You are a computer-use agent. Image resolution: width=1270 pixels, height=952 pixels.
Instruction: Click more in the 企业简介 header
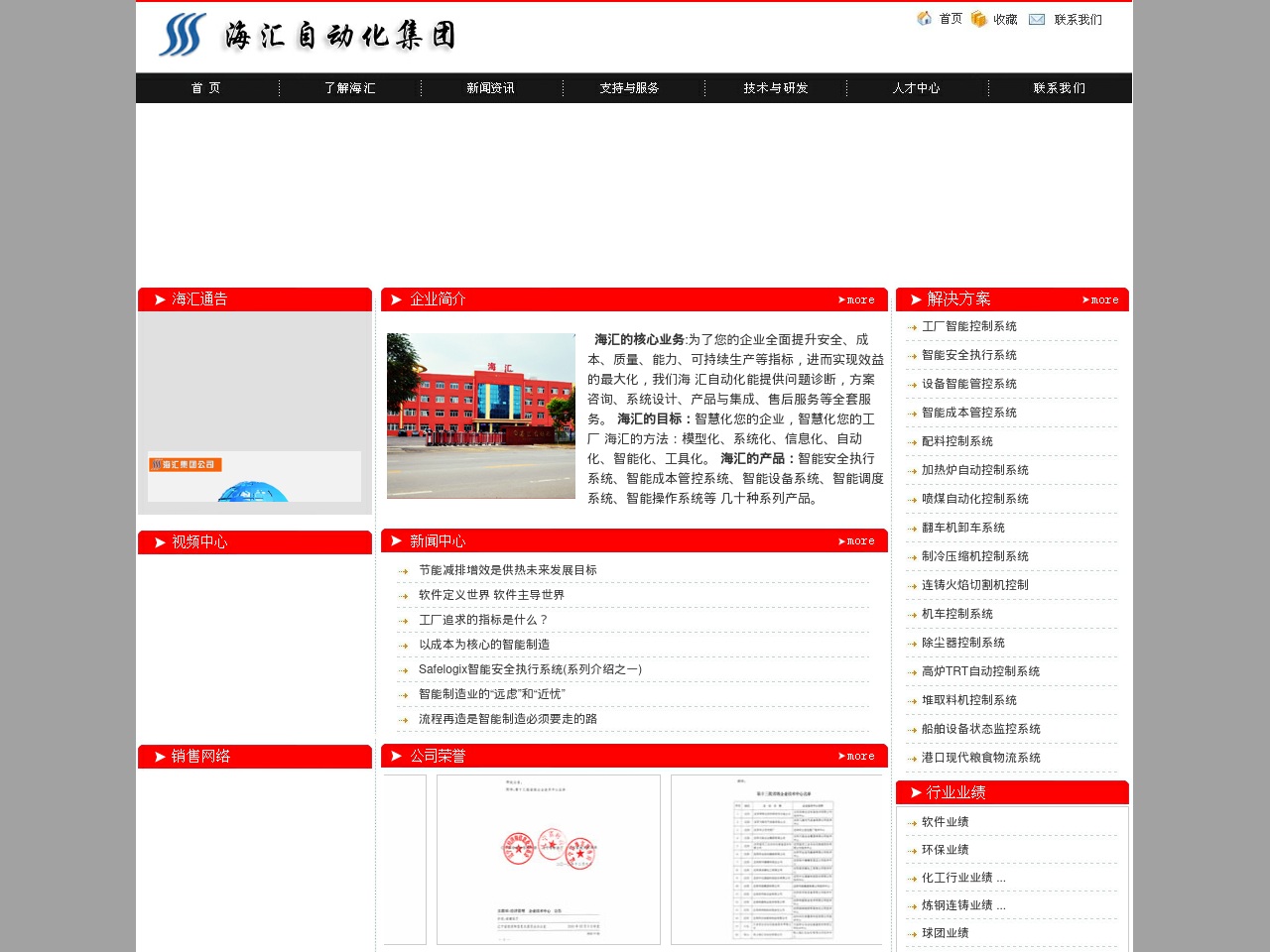(857, 299)
